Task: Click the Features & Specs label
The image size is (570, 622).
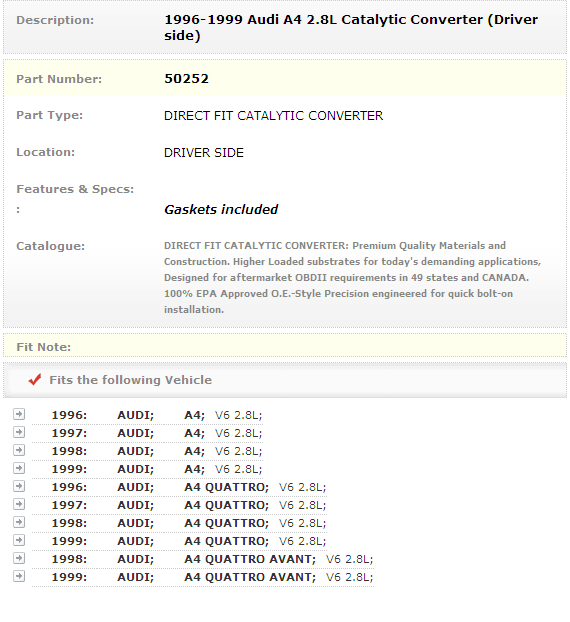Action: (x=75, y=189)
